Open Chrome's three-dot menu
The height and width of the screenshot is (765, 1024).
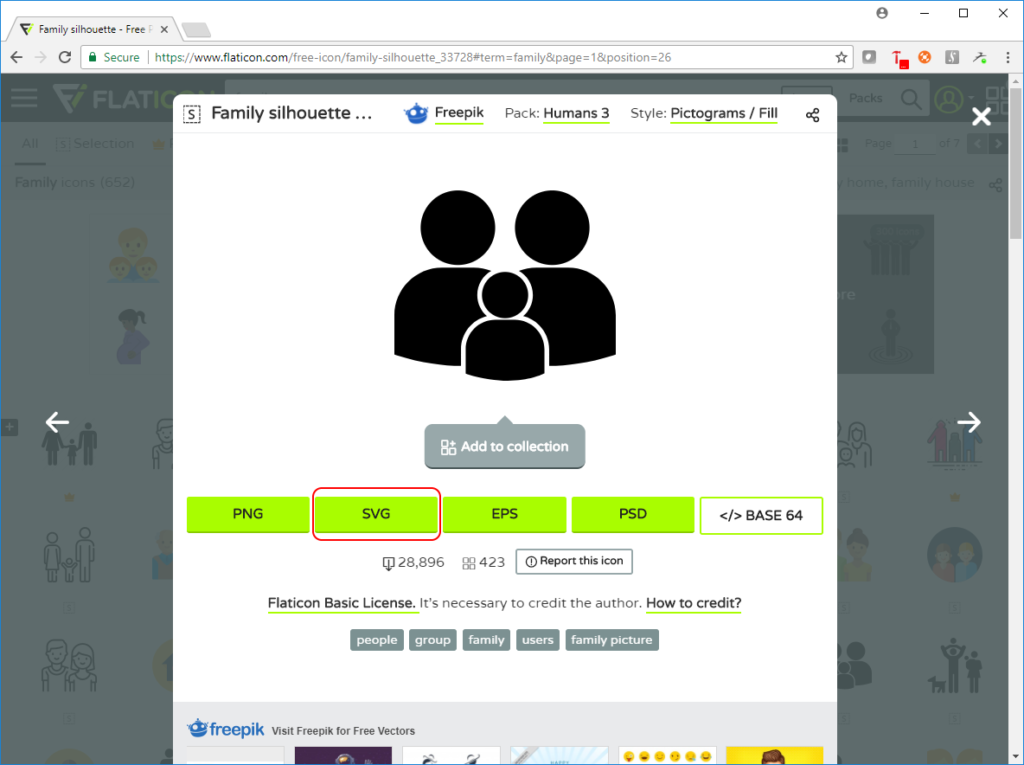1008,58
